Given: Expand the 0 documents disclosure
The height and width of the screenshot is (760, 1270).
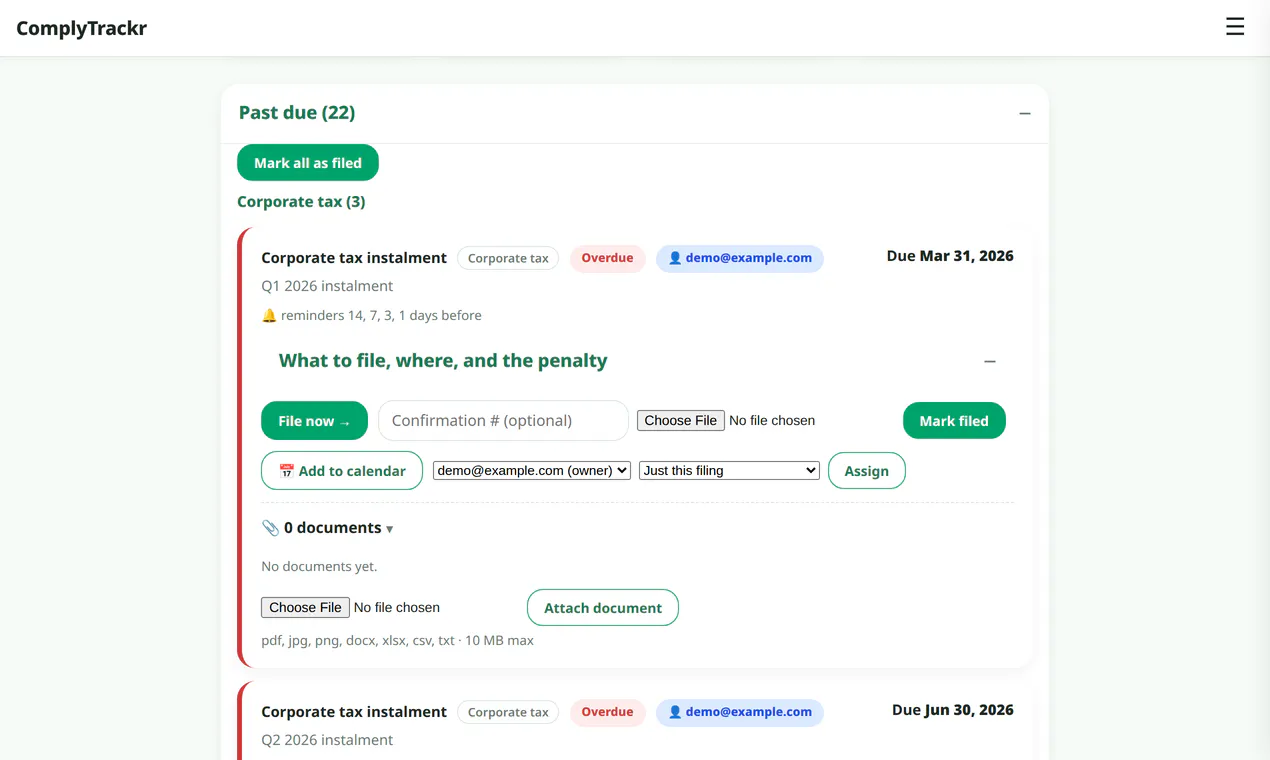Looking at the screenshot, I should click(327, 528).
